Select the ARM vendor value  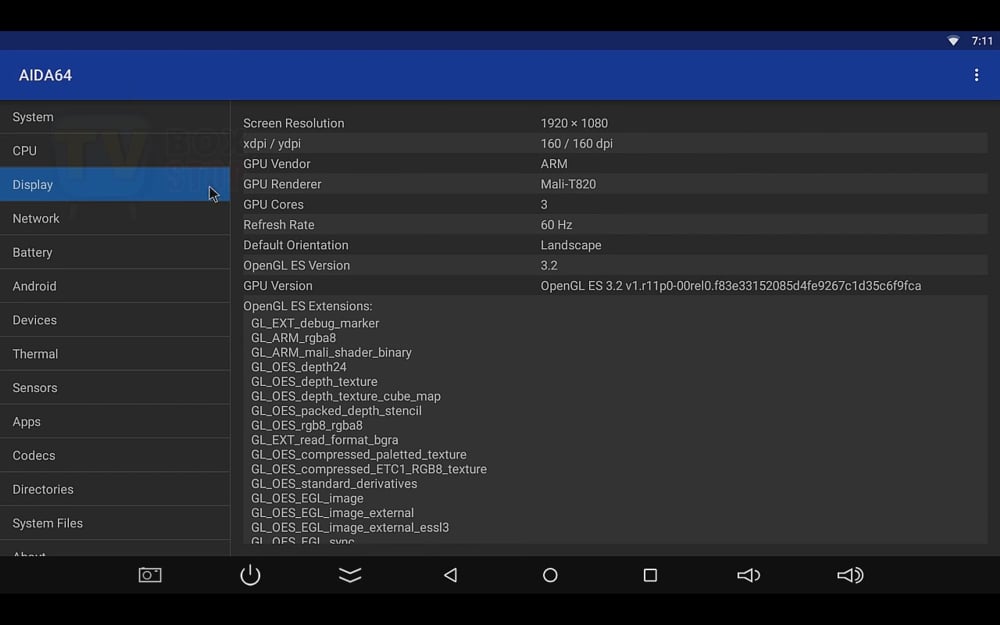coord(554,164)
